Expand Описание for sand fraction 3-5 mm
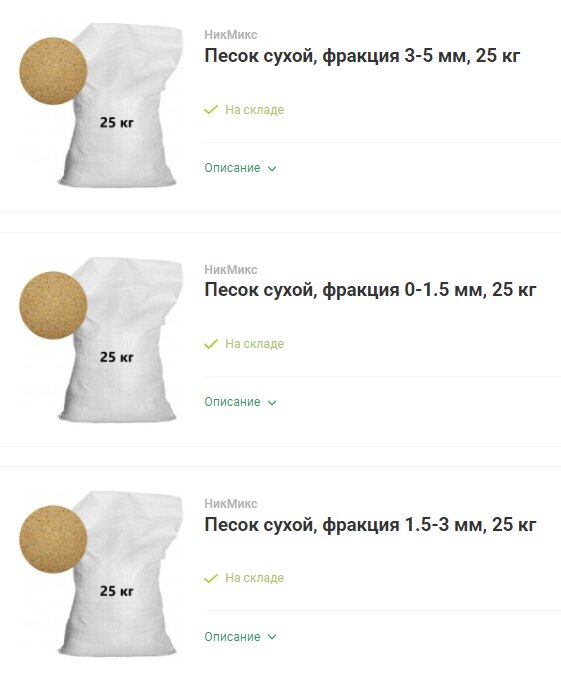561x677 pixels. point(240,168)
